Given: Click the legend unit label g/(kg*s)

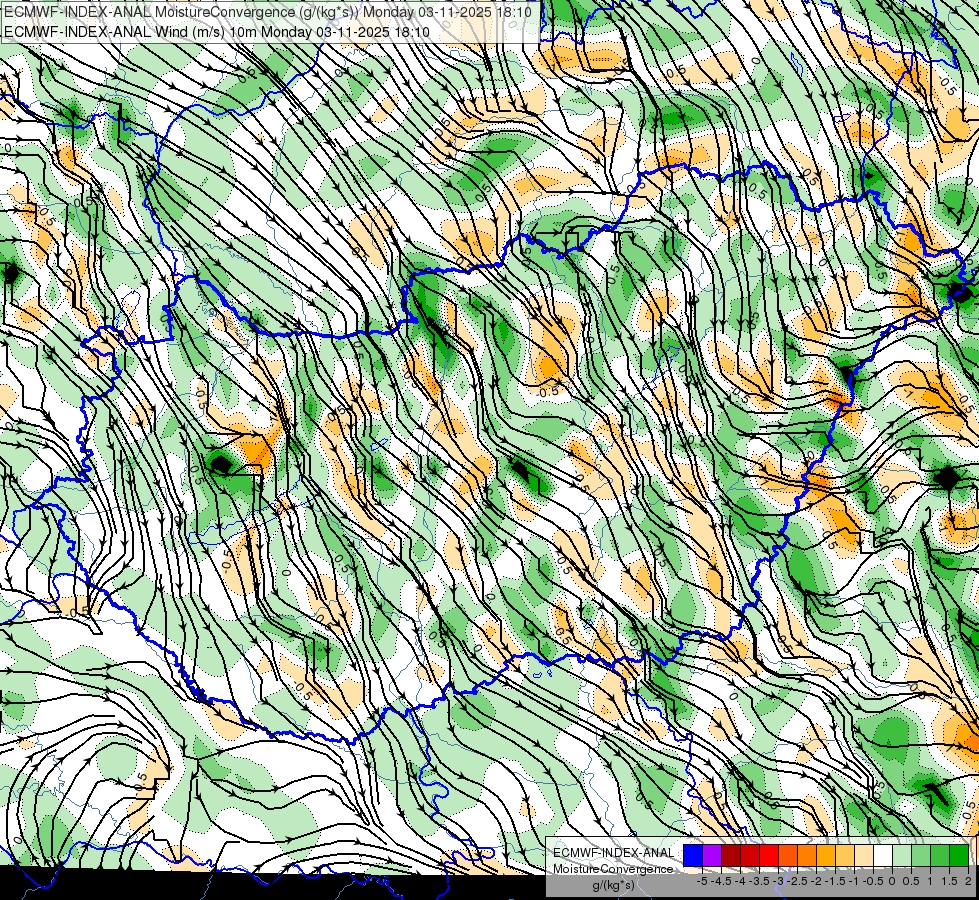Looking at the screenshot, I should pos(614,886).
